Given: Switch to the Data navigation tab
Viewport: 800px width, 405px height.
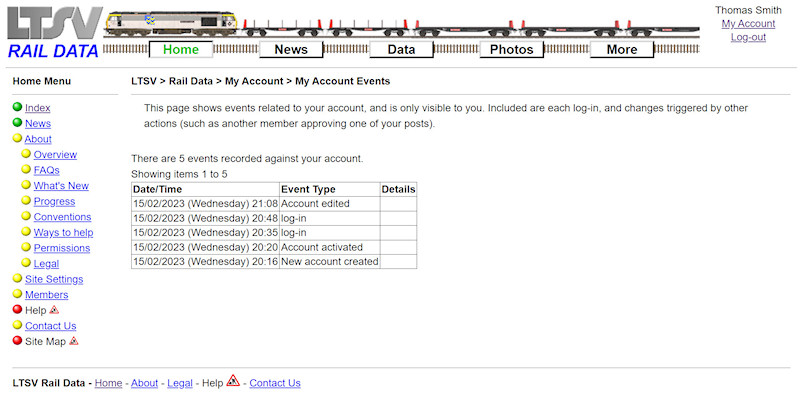Looking at the screenshot, I should click(401, 49).
